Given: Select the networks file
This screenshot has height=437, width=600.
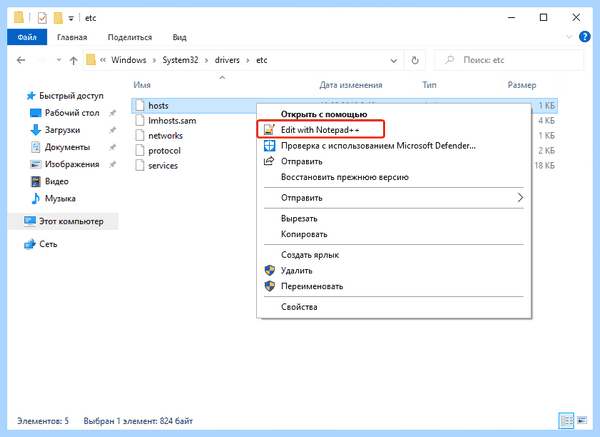Looking at the screenshot, I should pyautogui.click(x=165, y=135).
